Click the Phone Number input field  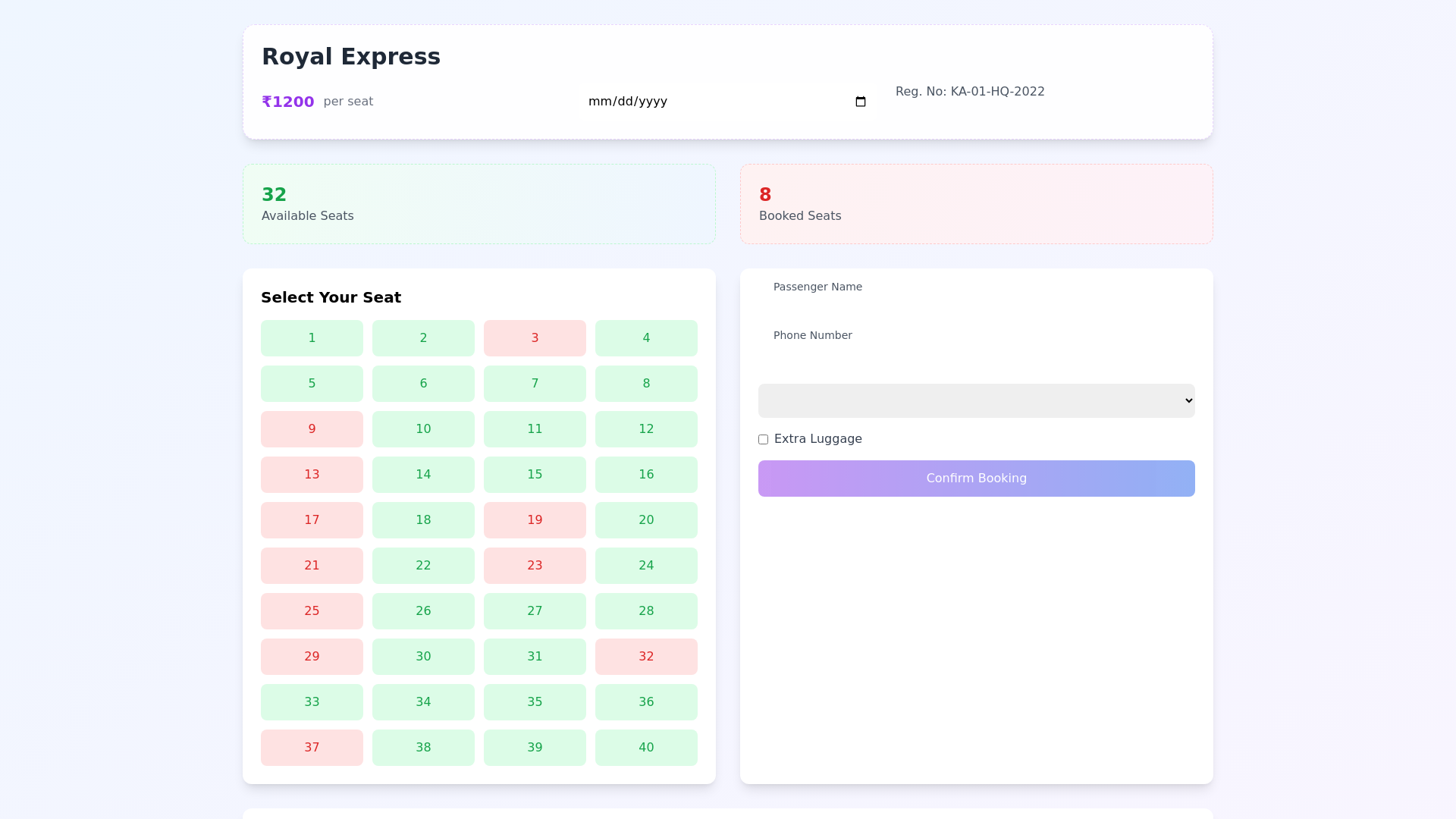tap(976, 335)
